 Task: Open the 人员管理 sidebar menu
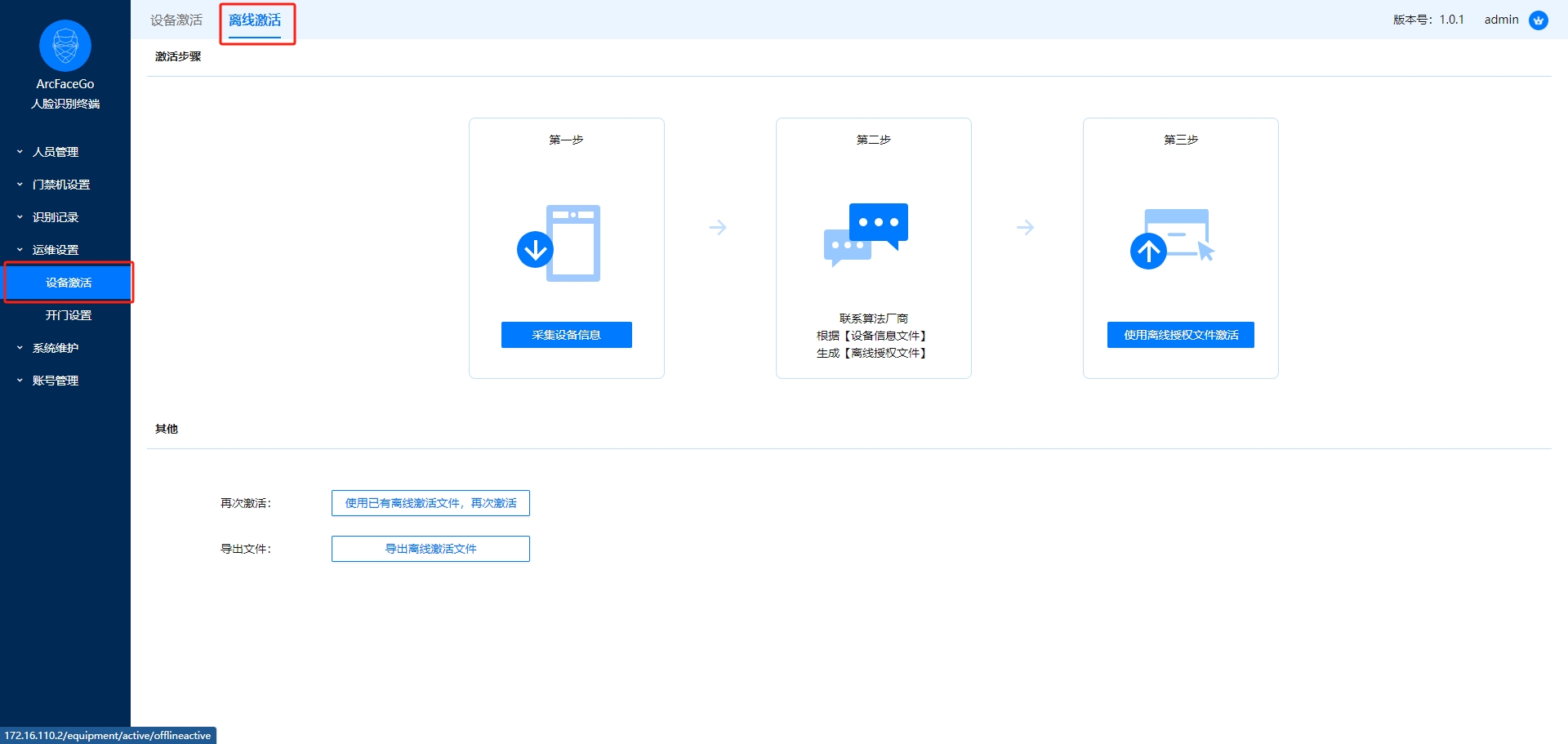point(65,152)
